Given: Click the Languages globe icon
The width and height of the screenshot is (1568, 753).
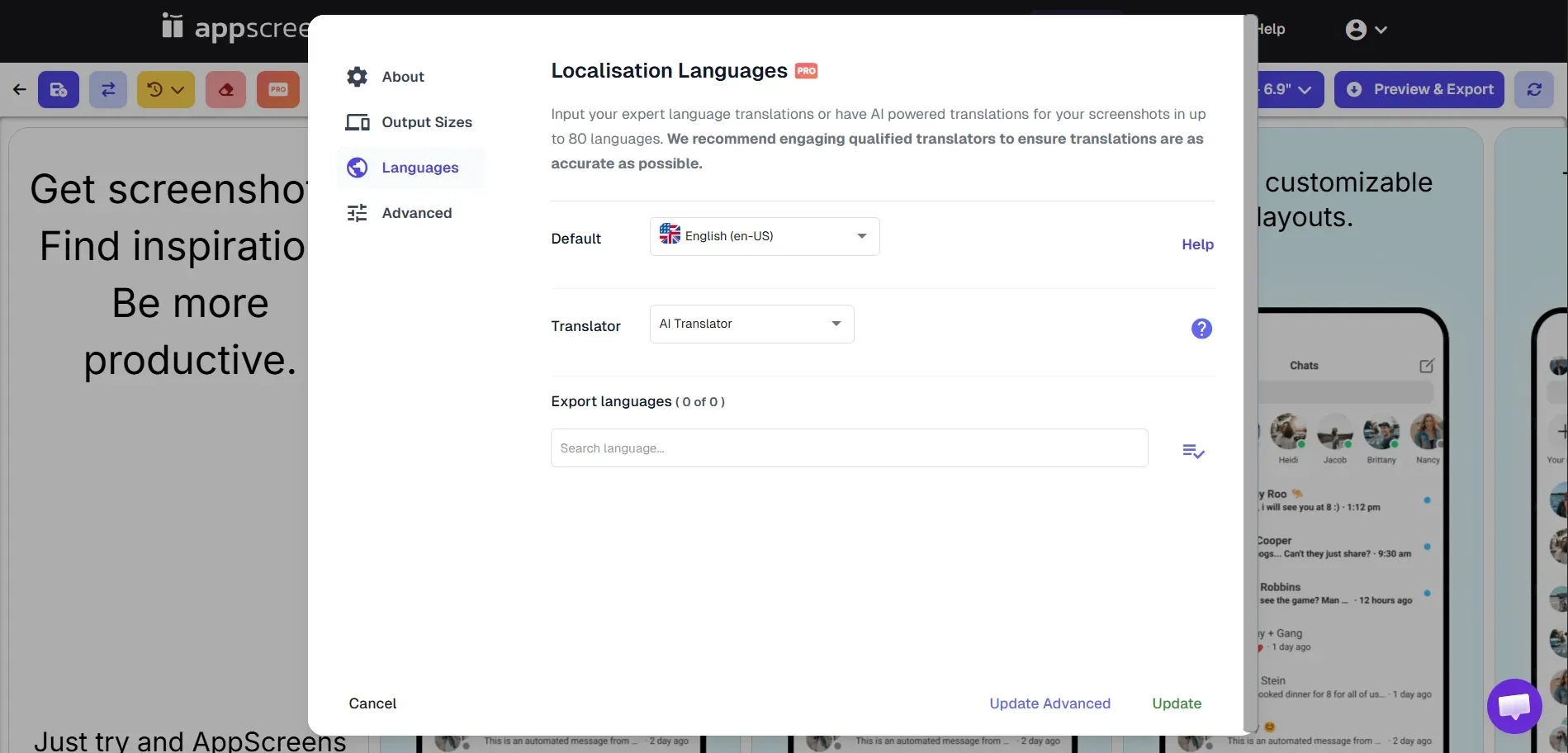Looking at the screenshot, I should click(x=357, y=167).
